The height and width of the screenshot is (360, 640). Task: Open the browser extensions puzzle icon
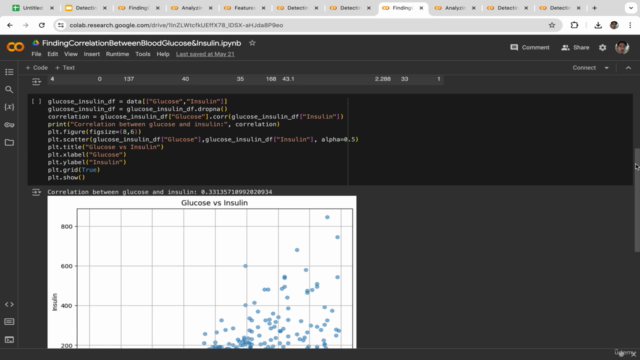(x=574, y=25)
